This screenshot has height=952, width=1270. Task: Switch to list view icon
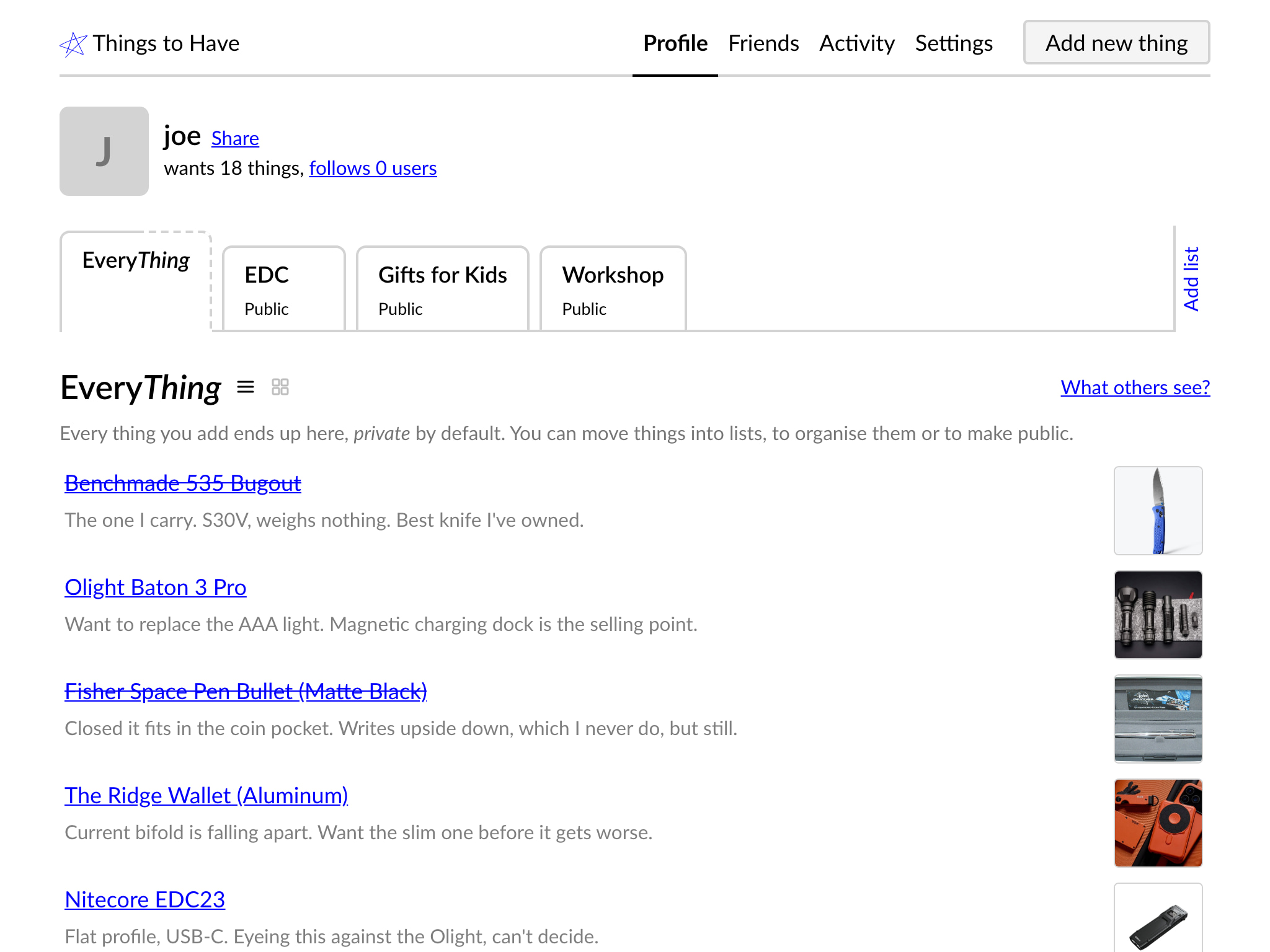pos(246,387)
